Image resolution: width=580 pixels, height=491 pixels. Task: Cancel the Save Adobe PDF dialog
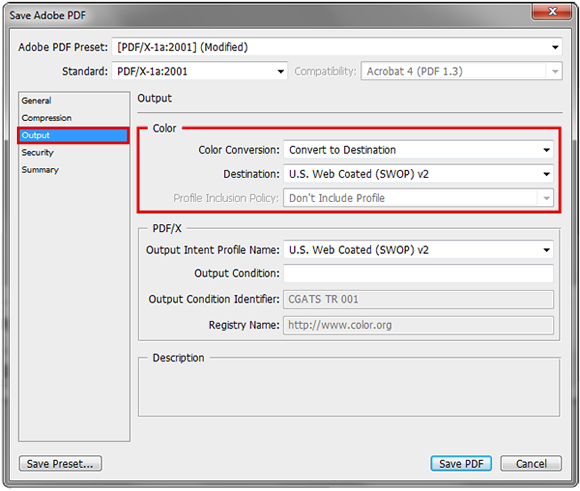click(531, 464)
